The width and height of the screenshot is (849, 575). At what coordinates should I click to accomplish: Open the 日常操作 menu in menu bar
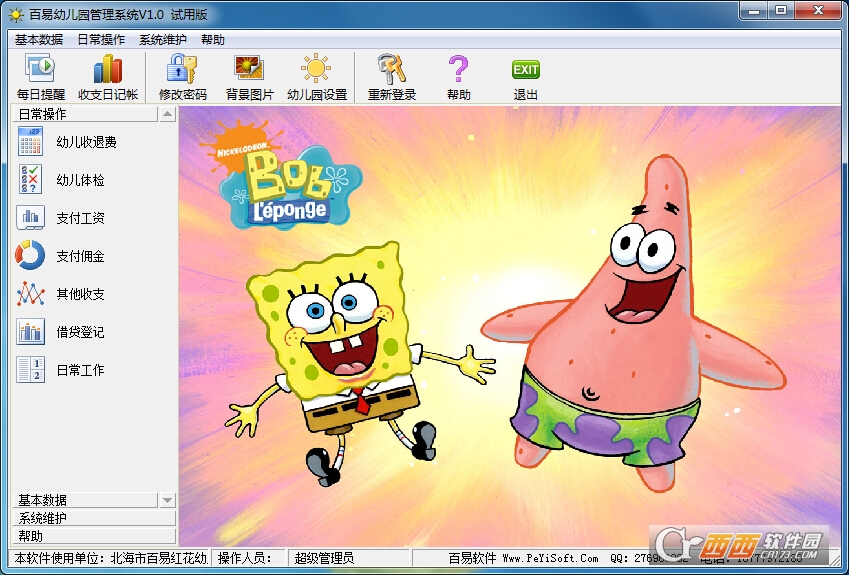(x=101, y=40)
